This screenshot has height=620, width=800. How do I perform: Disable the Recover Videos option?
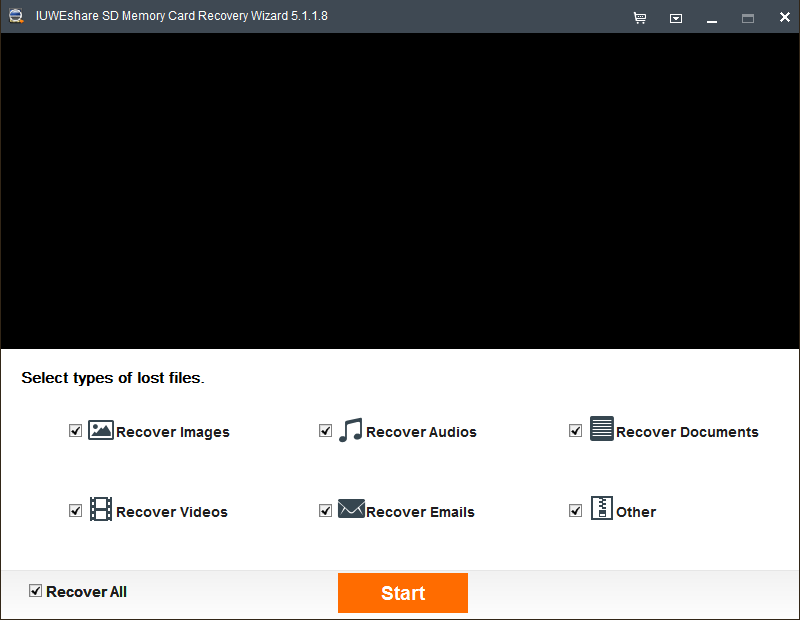point(75,510)
